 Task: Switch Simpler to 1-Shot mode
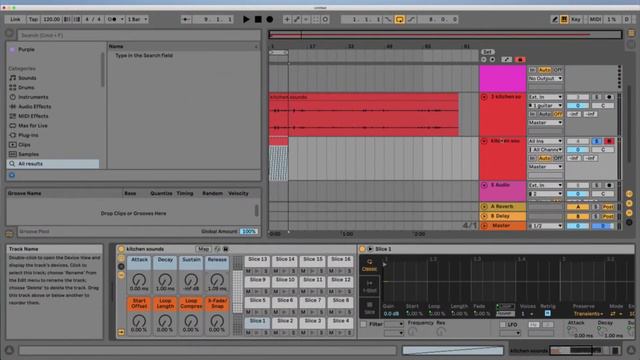pyautogui.click(x=369, y=287)
